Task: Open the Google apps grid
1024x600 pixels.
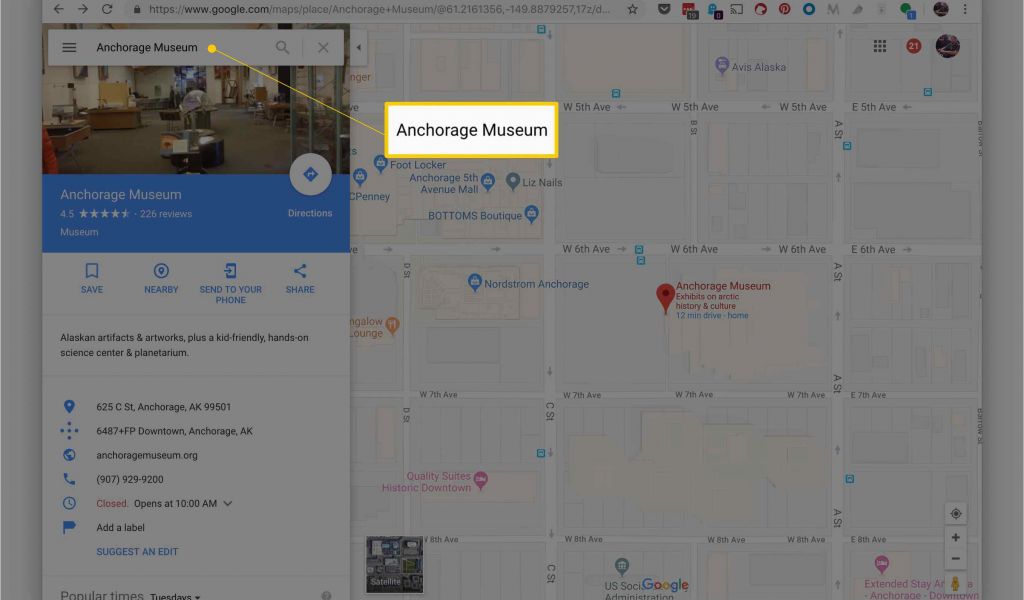Action: [880, 46]
